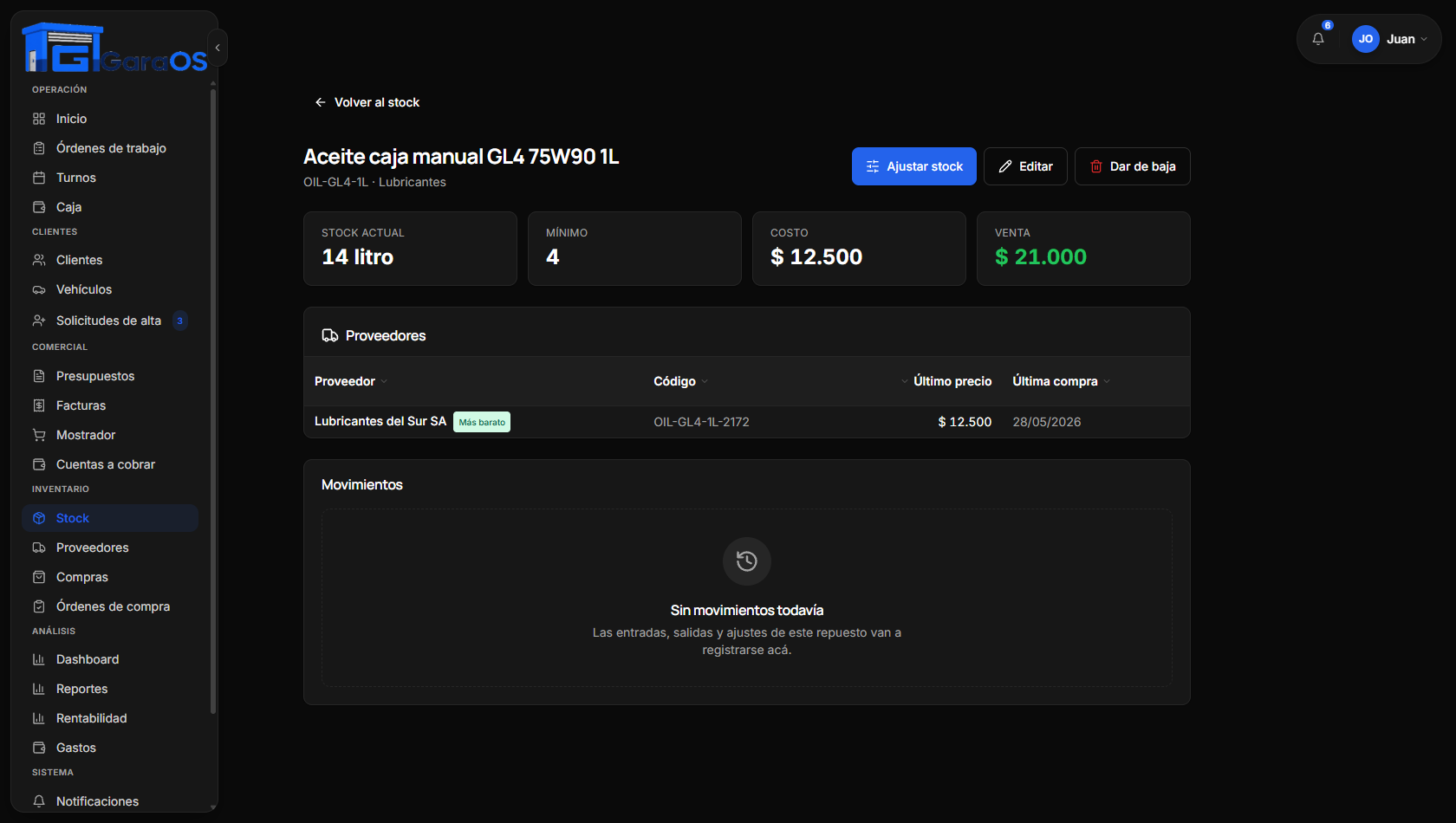Click Órdenes de trabajo clipboard icon
The image size is (1456, 823).
(x=39, y=148)
